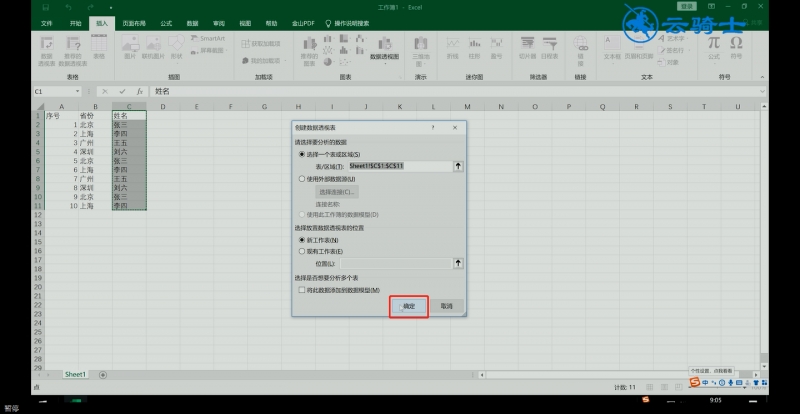Click the save icon in title bar
Viewport: 800px width, 414px height.
tap(46, 7)
